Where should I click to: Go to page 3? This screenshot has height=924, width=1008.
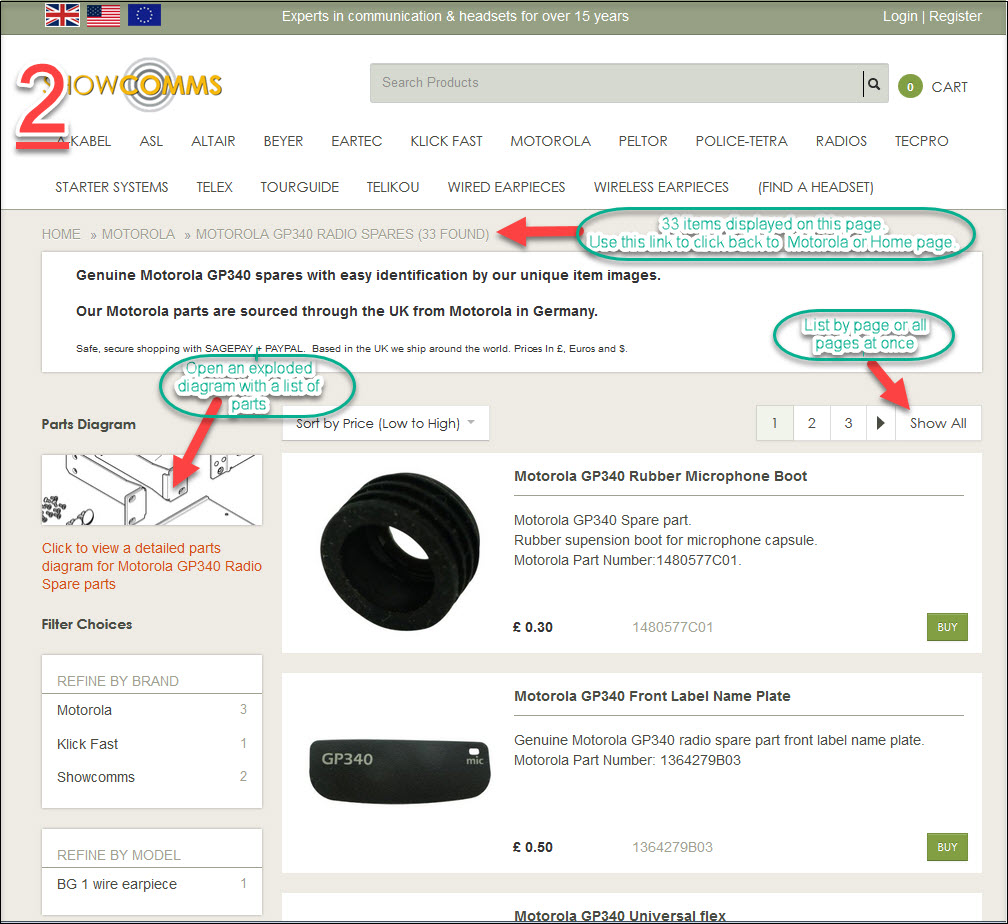[849, 423]
